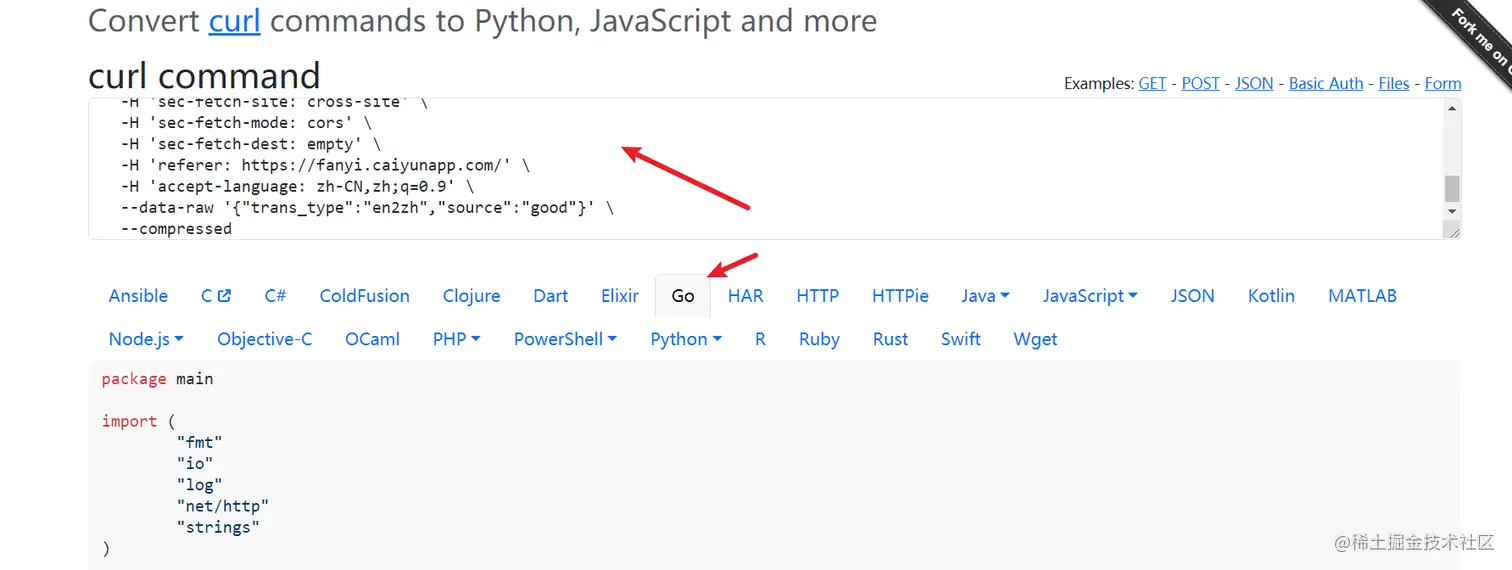1512x570 pixels.
Task: Open the PHP language dropdown
Action: 456,339
